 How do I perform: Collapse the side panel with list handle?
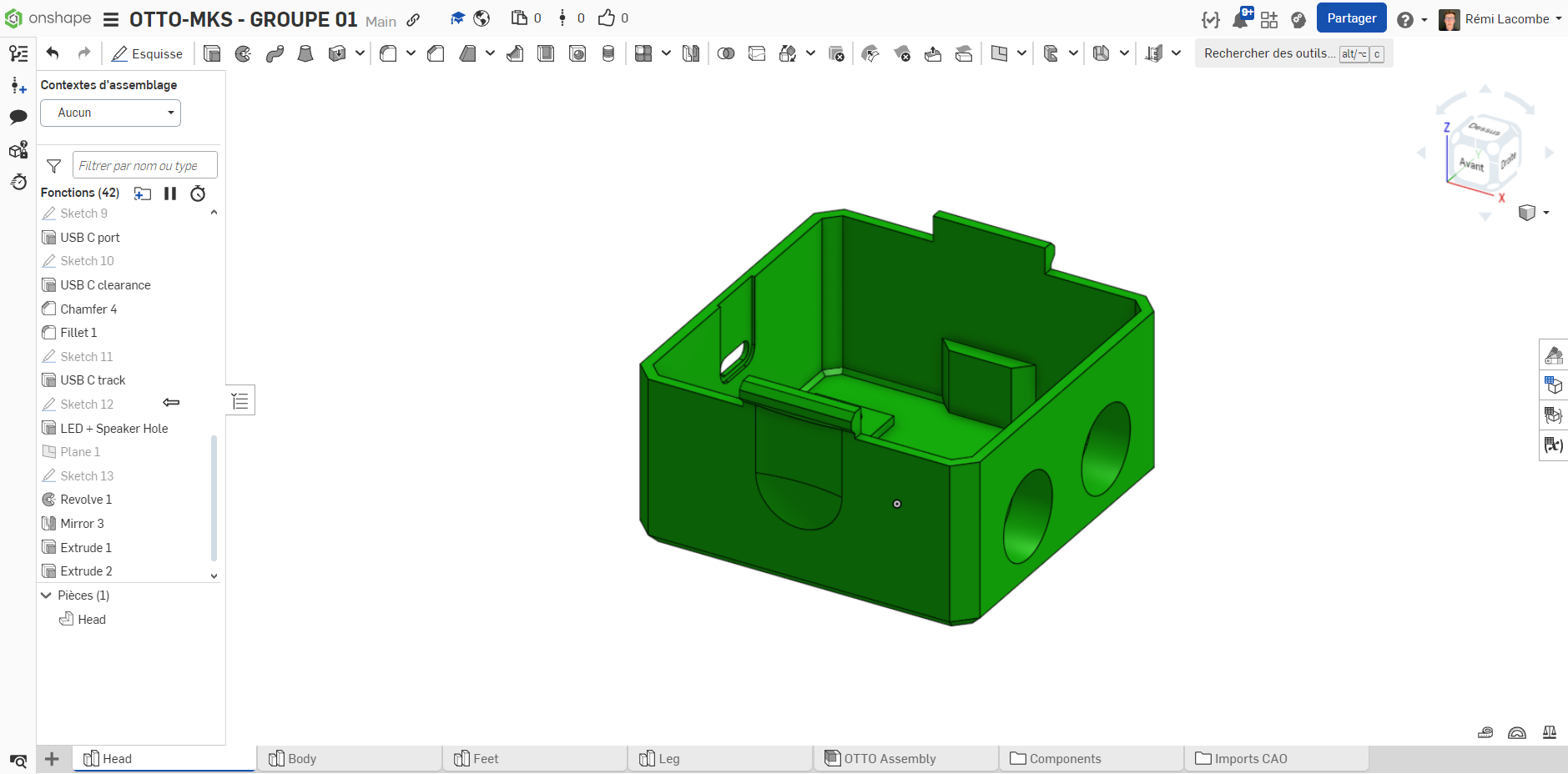coord(240,401)
